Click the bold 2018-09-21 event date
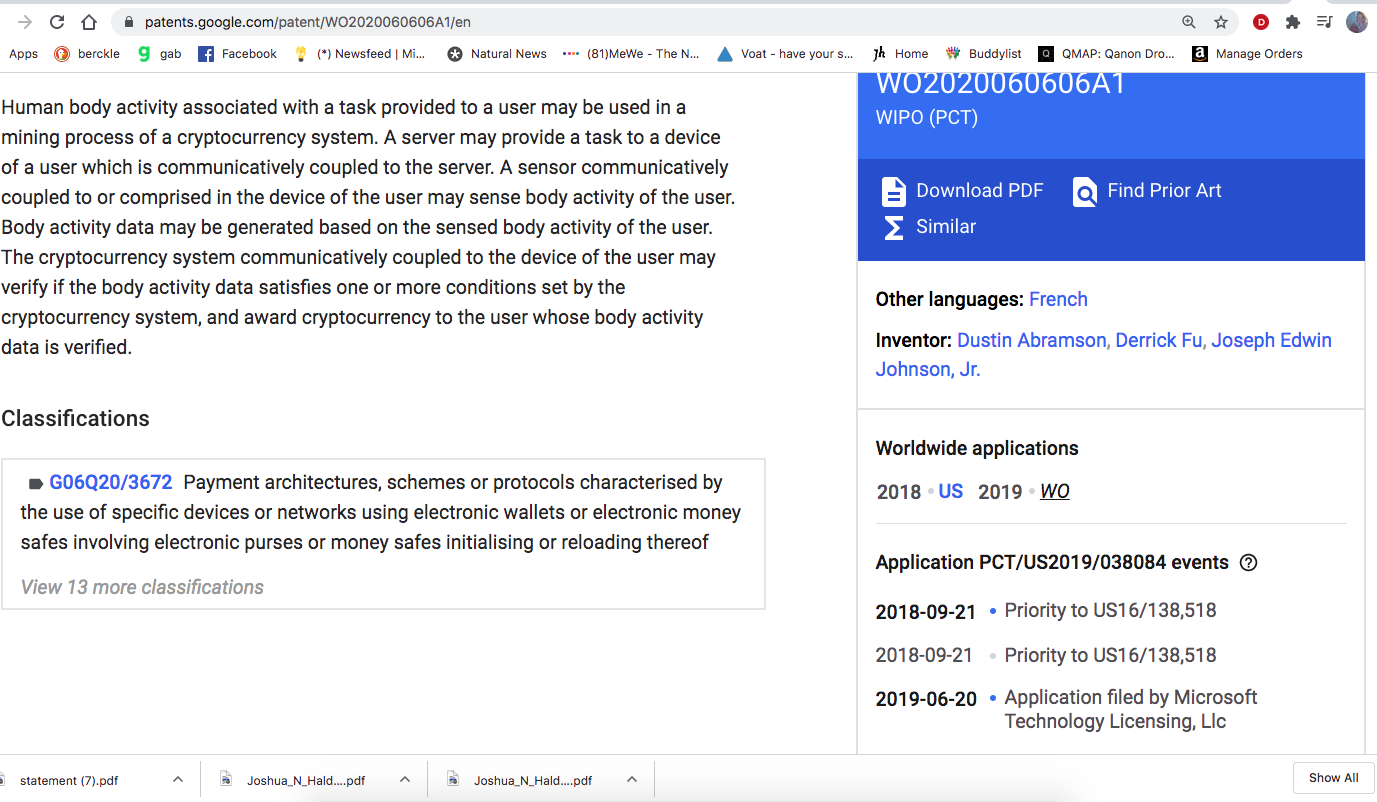 pyautogui.click(x=926, y=612)
